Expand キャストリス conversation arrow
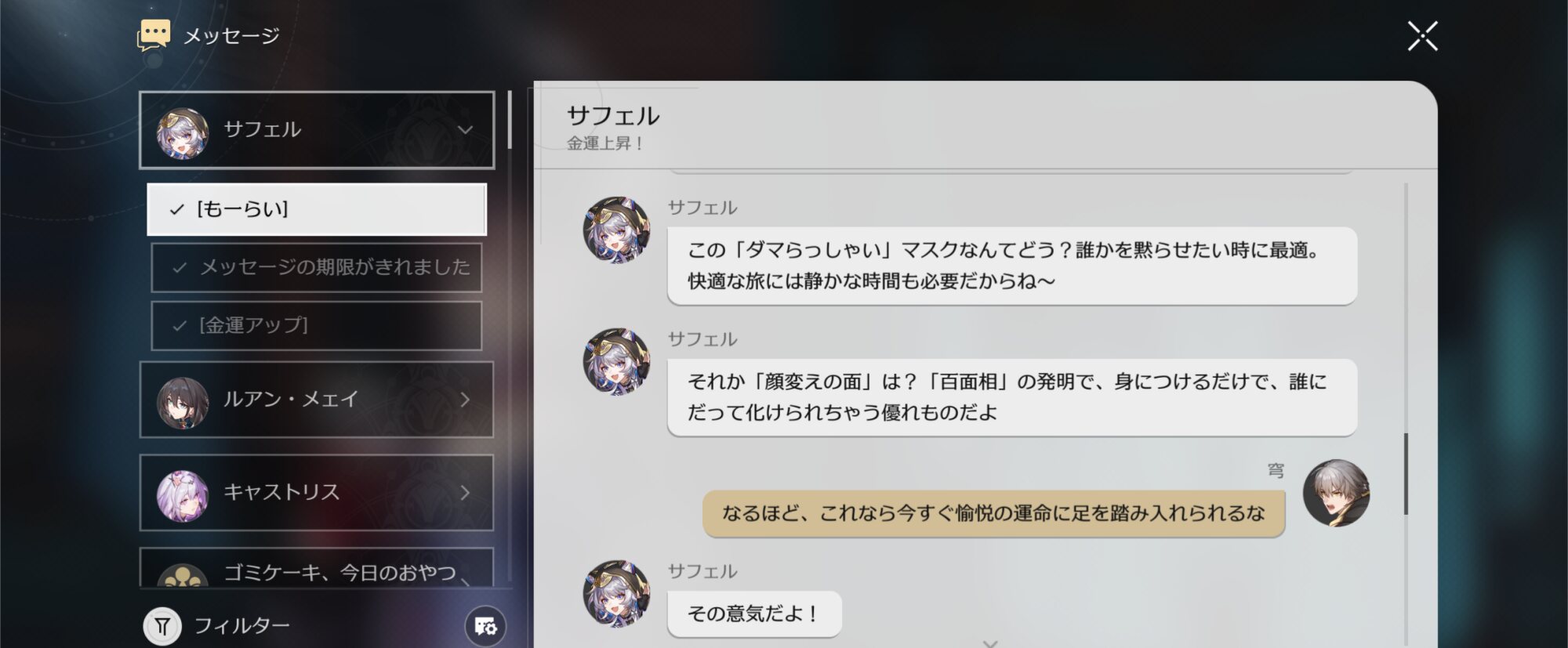 [465, 492]
